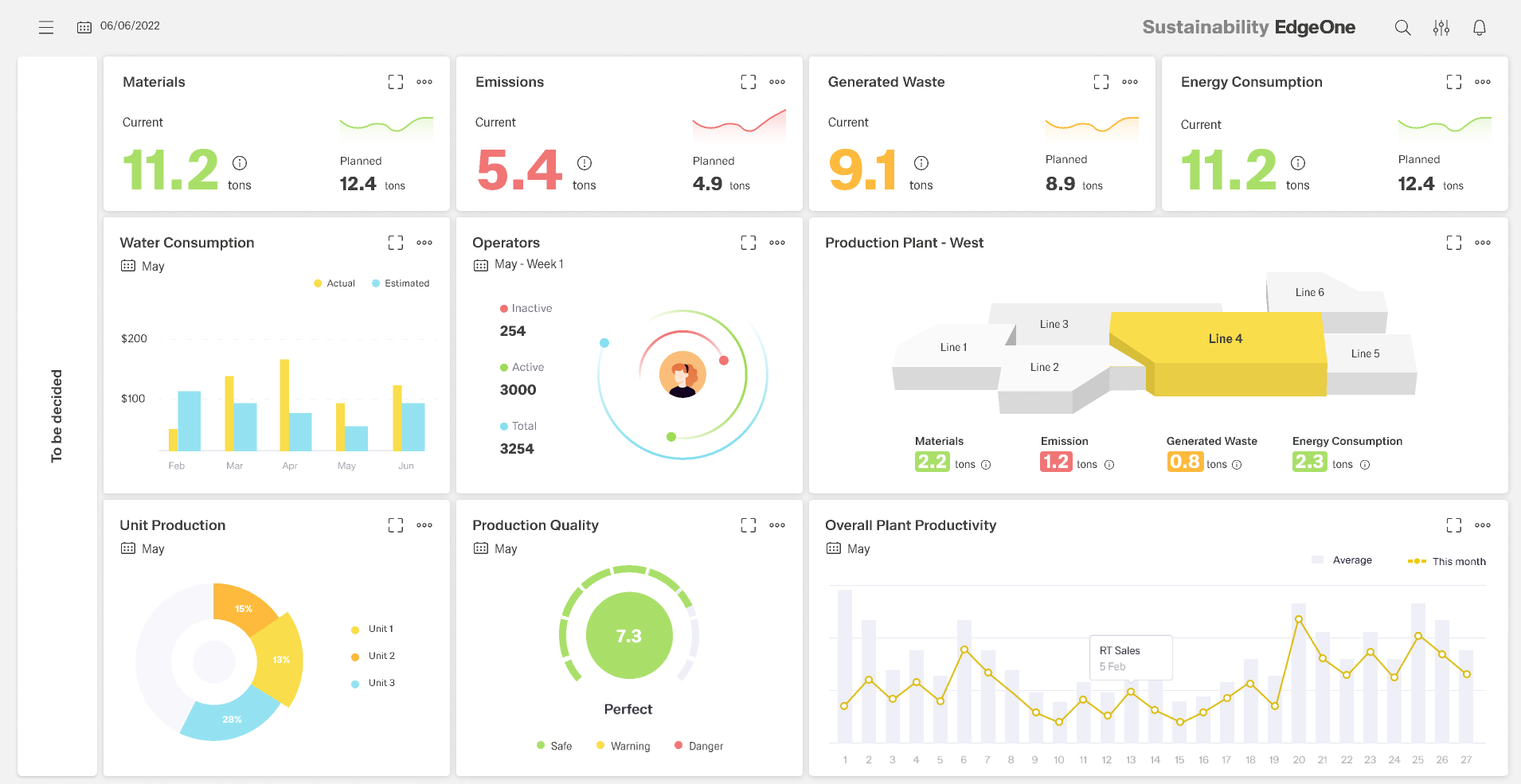The height and width of the screenshot is (784, 1521).
Task: Open the notifications bell
Action: pyautogui.click(x=1479, y=28)
